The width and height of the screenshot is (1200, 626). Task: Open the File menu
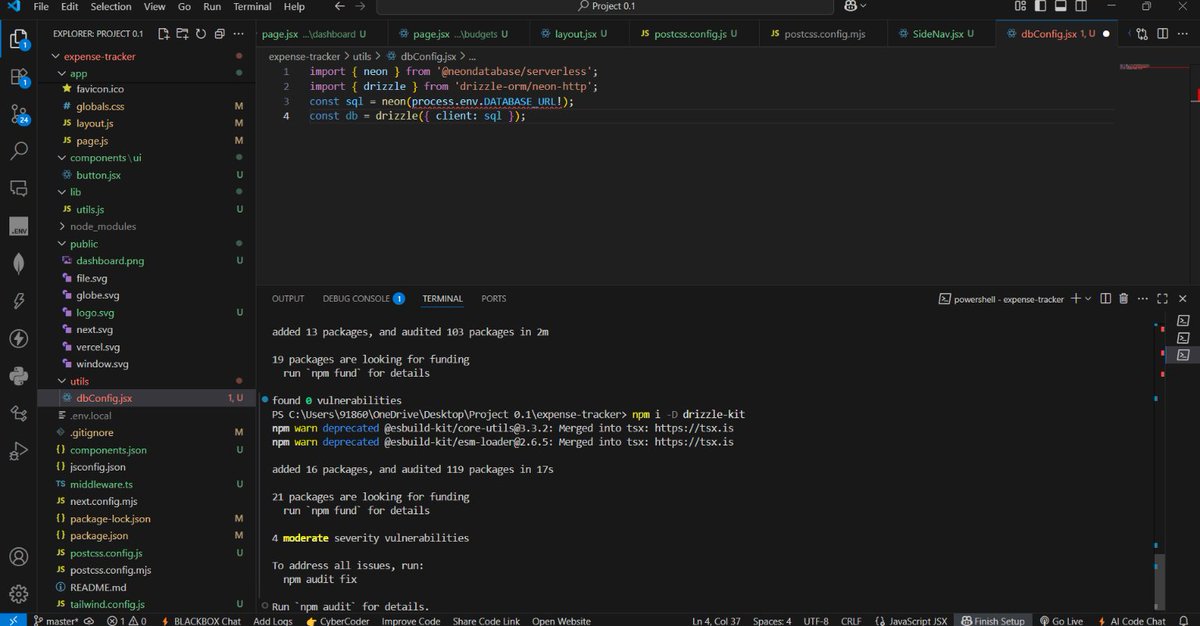coord(41,7)
